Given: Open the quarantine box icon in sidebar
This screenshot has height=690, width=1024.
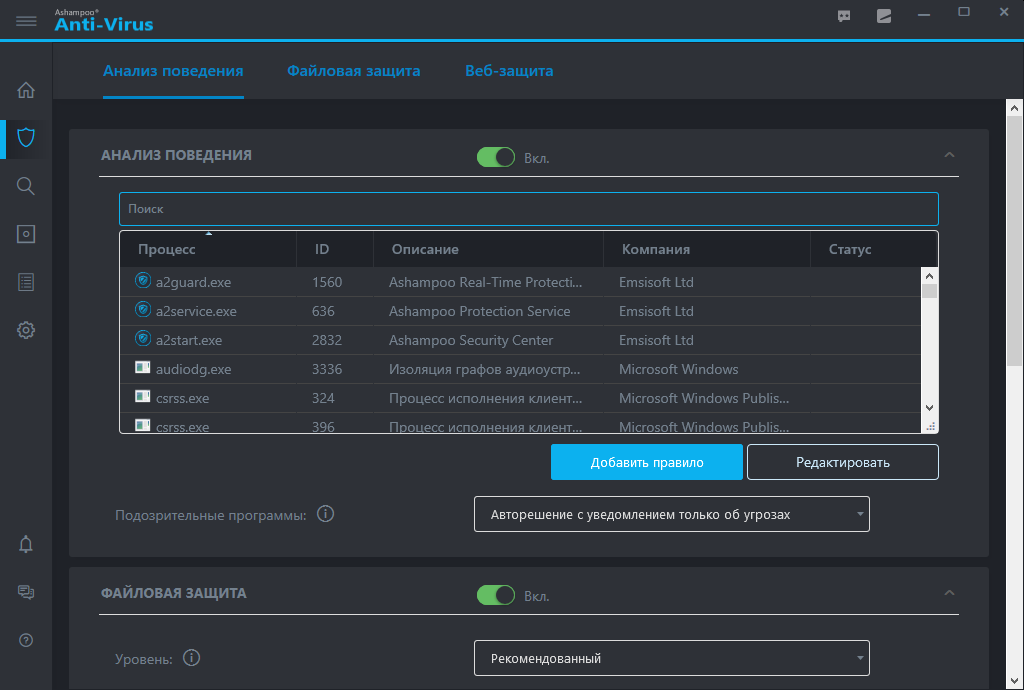Looking at the screenshot, I should (26, 234).
